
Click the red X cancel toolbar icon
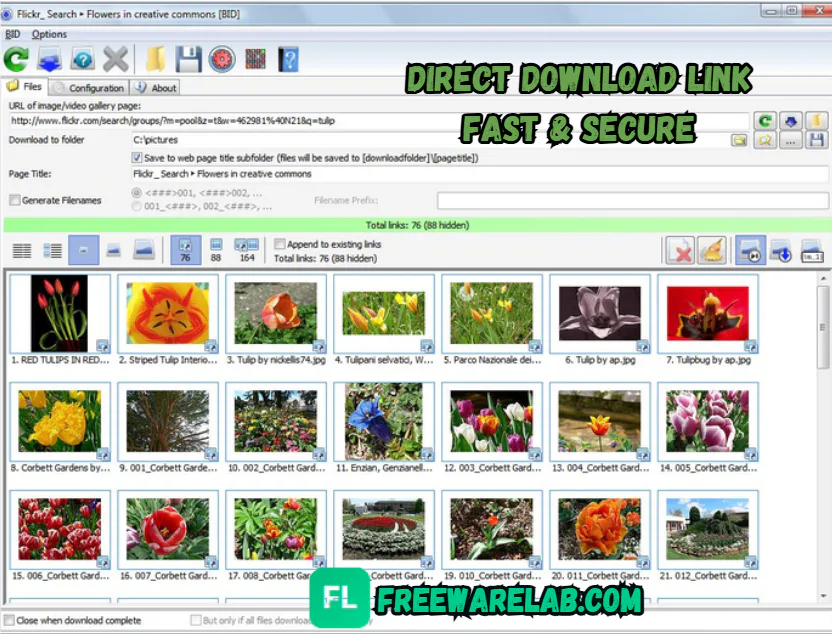pos(115,58)
